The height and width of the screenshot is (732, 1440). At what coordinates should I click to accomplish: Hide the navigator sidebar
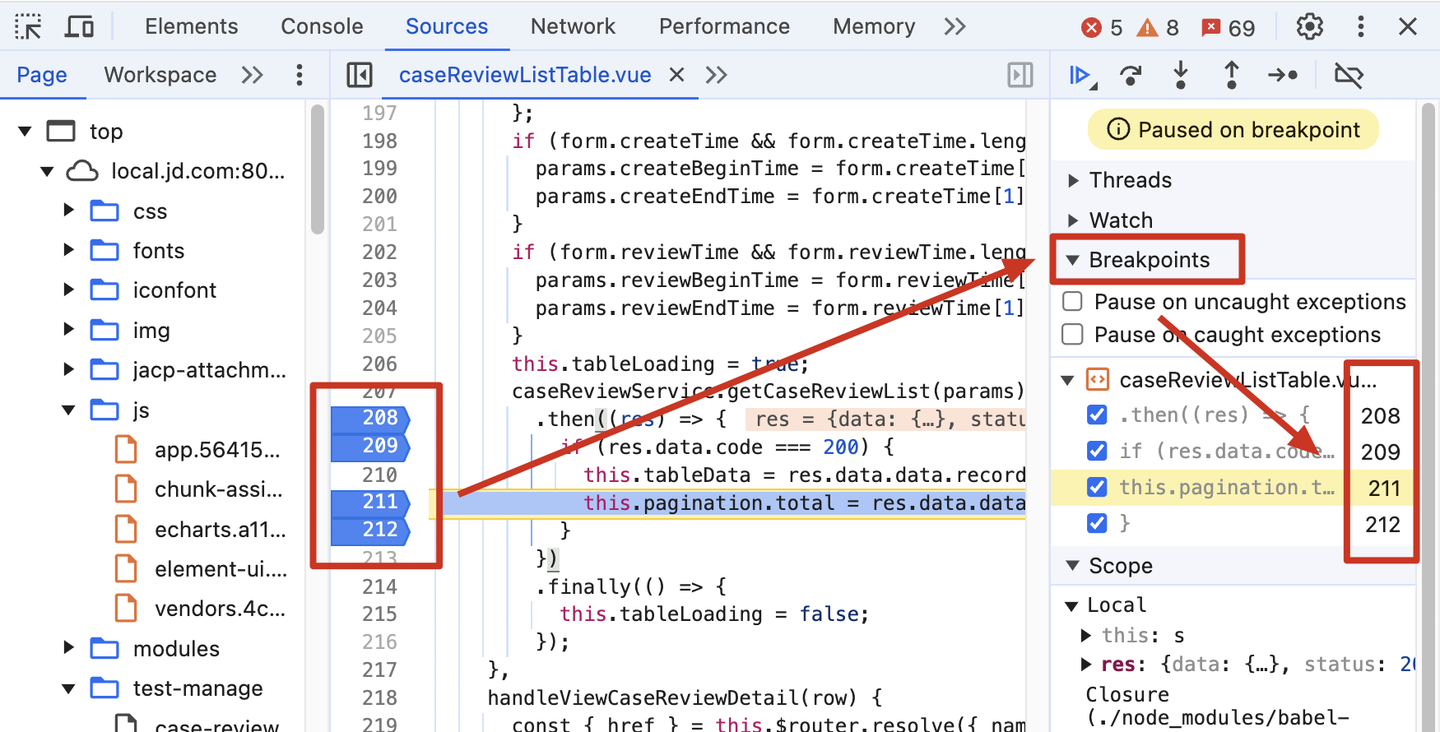click(359, 75)
